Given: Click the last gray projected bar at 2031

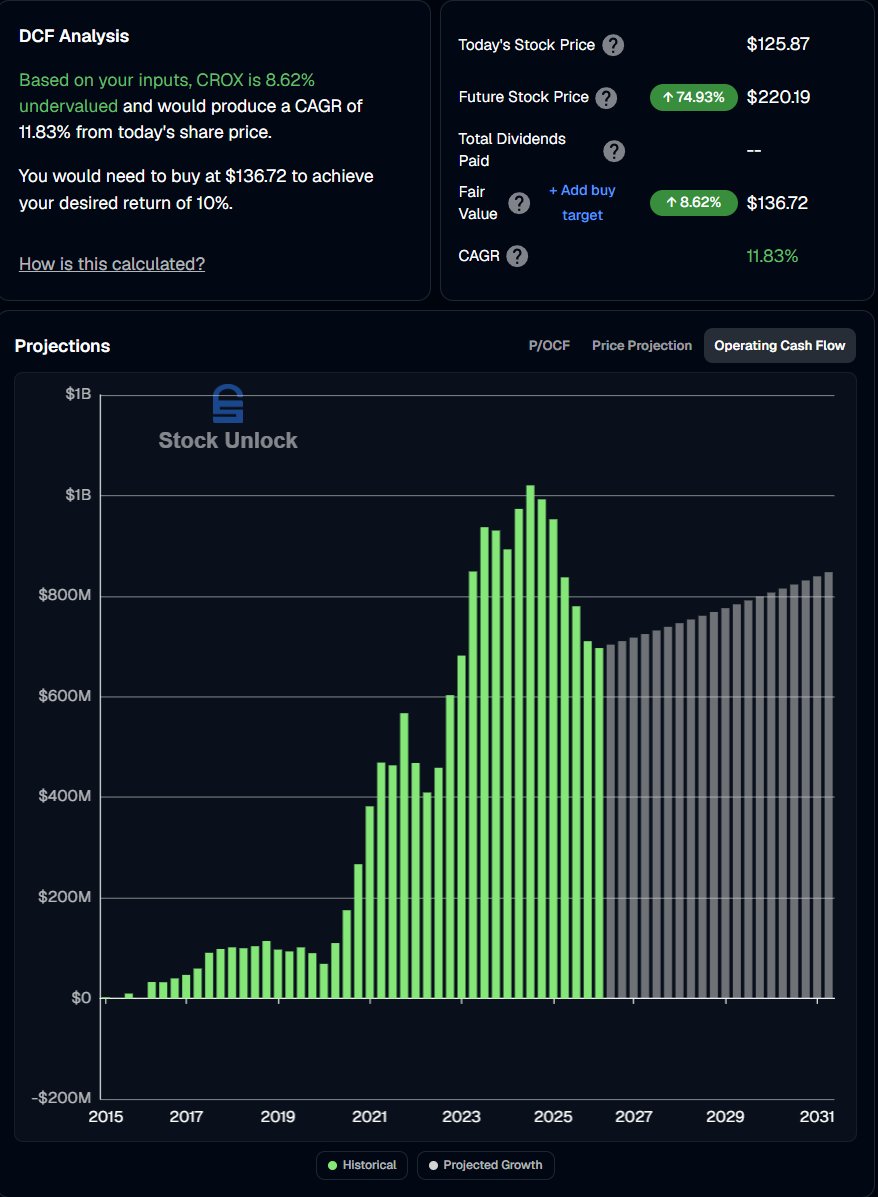Looking at the screenshot, I should point(828,785).
